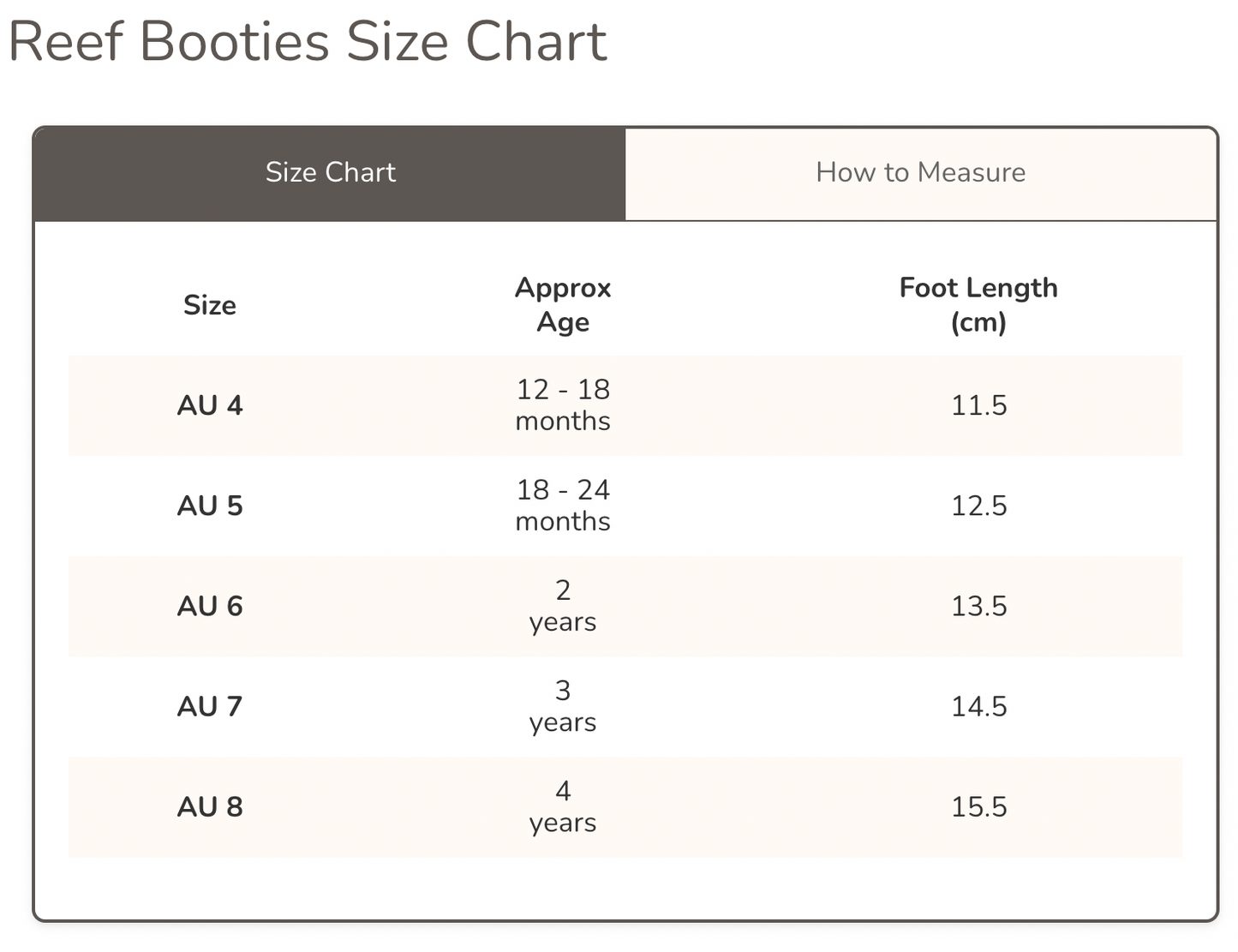
Task: Click the Reef Booties Size Chart title
Action: tap(308, 41)
